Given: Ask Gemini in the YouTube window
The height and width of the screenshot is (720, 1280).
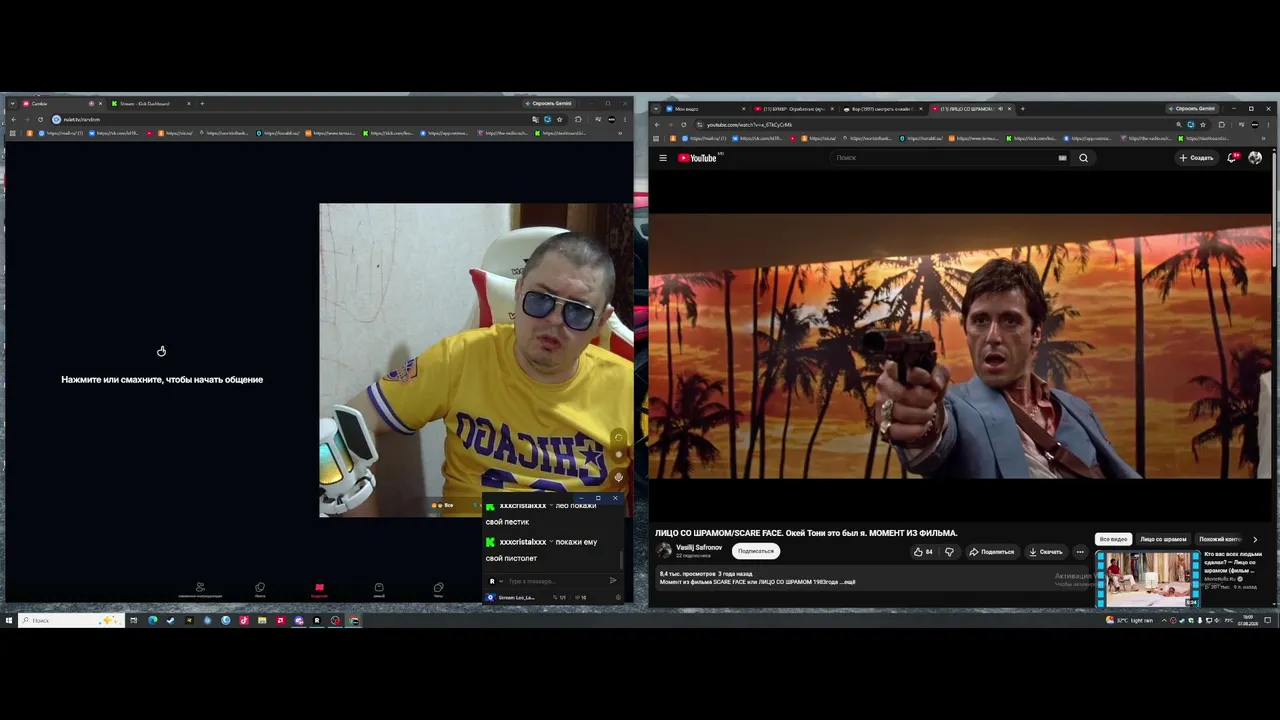Looking at the screenshot, I should tap(1191, 109).
